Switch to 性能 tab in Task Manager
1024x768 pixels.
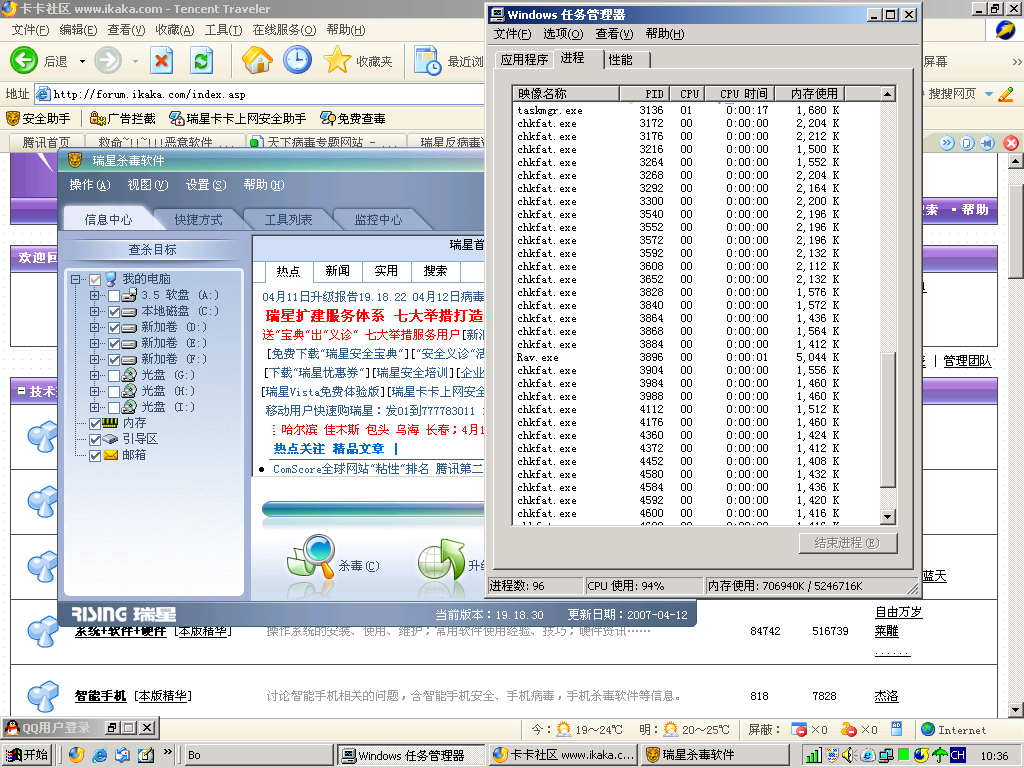pos(620,59)
